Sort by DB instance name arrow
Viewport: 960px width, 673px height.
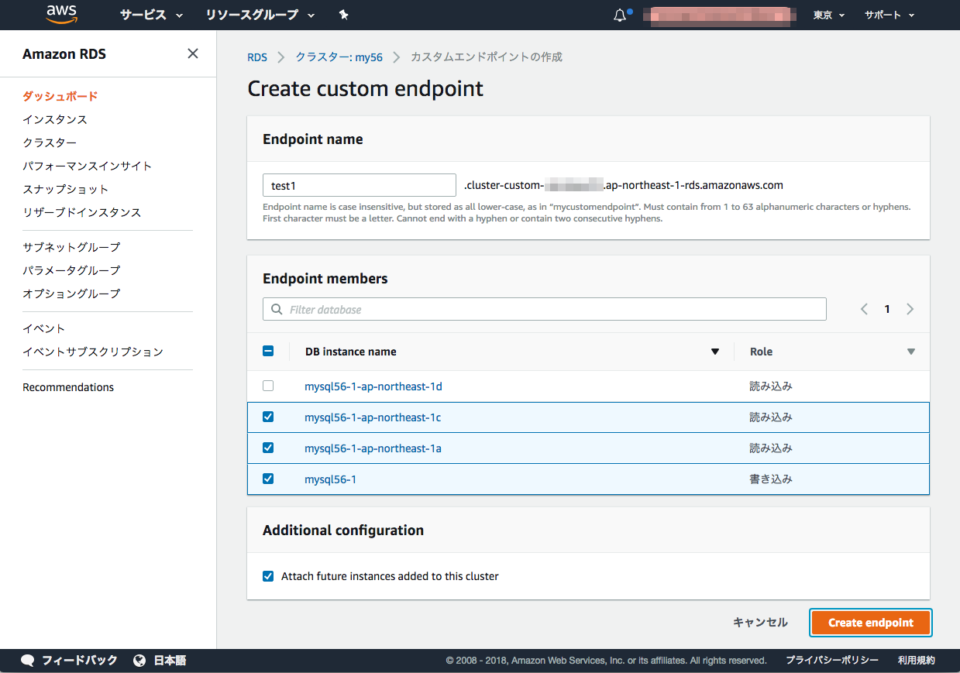(x=714, y=352)
